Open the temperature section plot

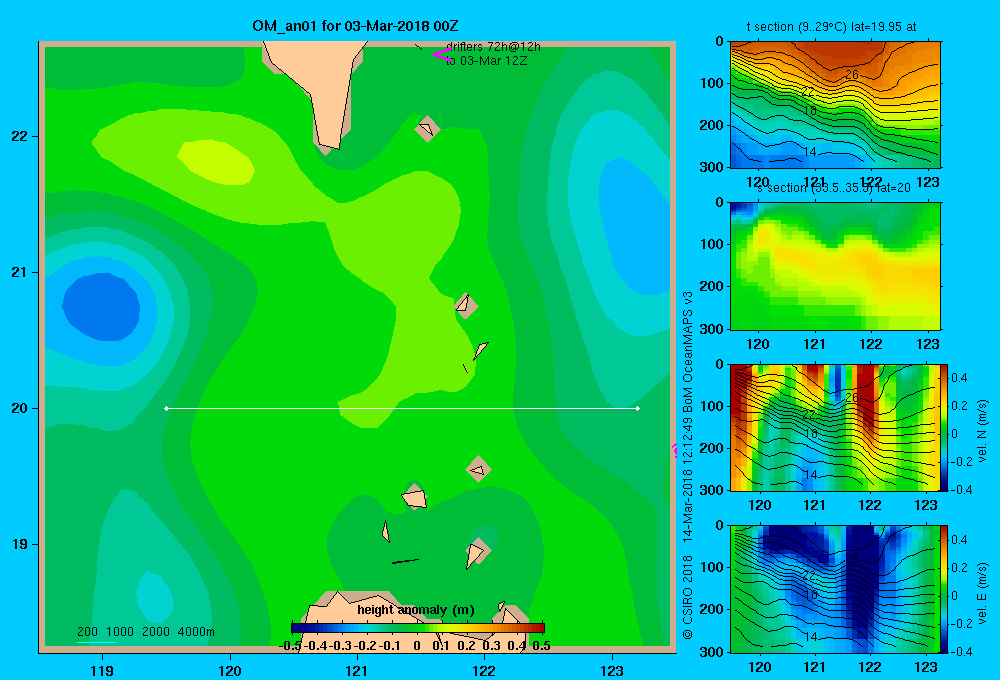coord(835,105)
